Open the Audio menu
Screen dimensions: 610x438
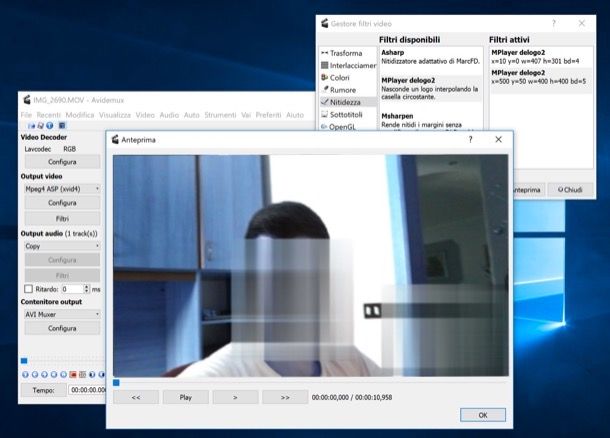click(x=169, y=115)
